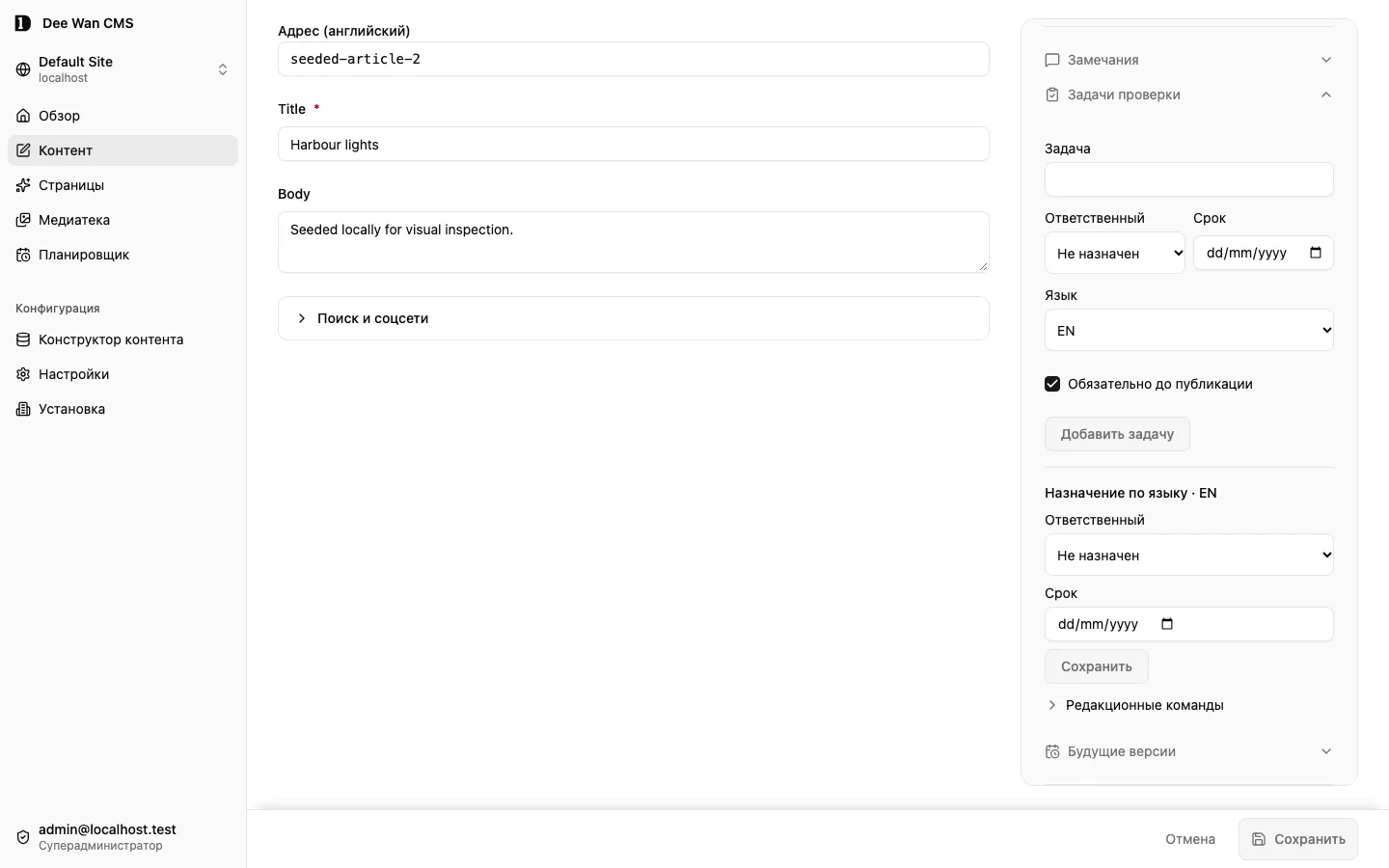
Task: Open the Язык dropdown showing EN
Action: (x=1189, y=330)
